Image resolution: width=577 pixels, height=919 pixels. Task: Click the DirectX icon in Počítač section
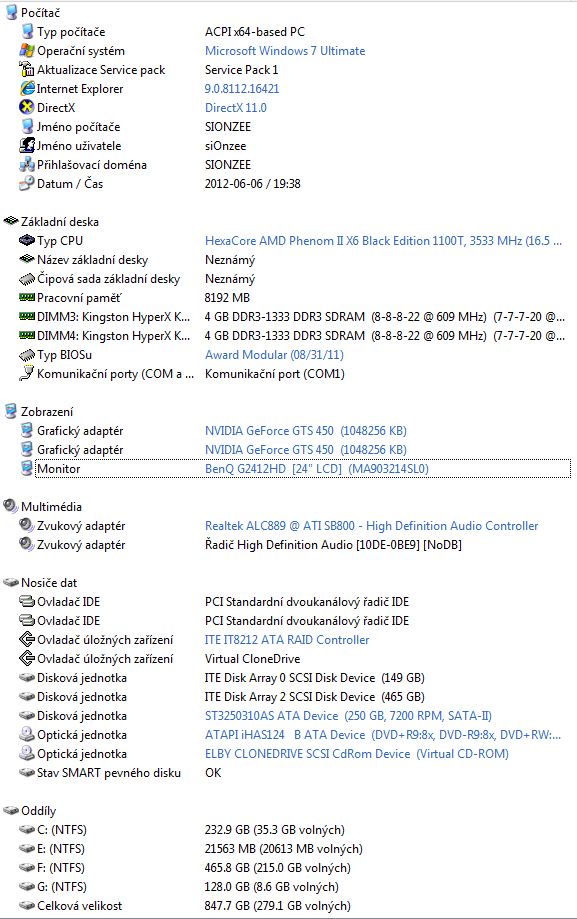[27, 107]
